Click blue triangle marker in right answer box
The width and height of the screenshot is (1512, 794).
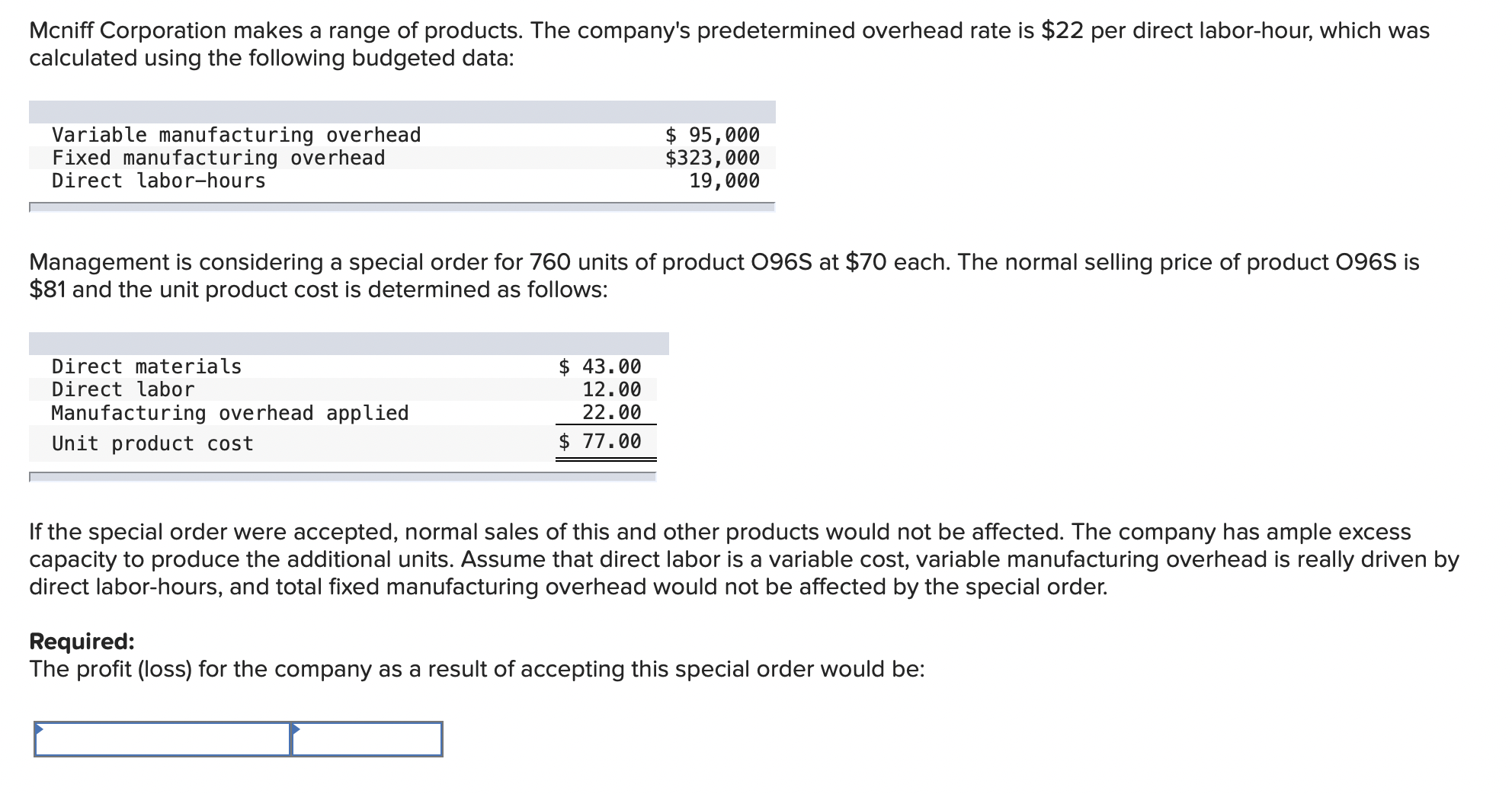296,729
